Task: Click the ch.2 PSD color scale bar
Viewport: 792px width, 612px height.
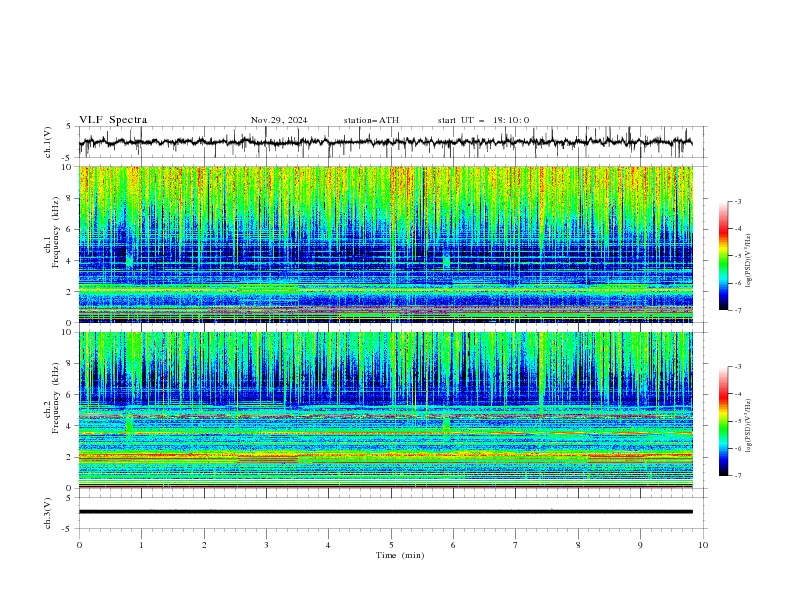Action: 724,421
